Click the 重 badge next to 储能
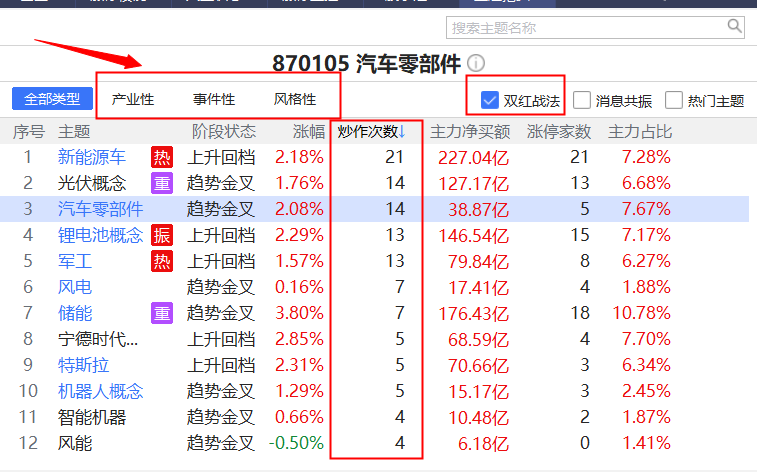757x476 pixels. click(161, 313)
